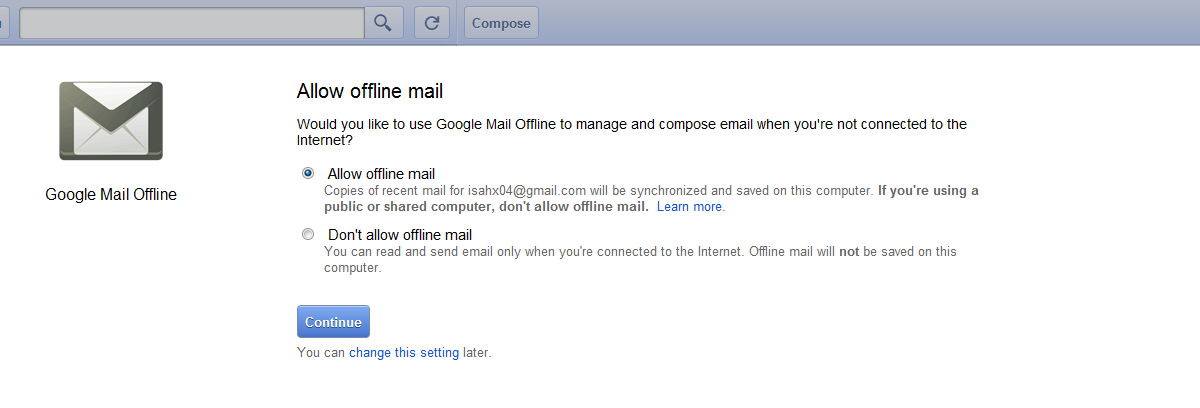This screenshot has width=1200, height=408.
Task: Click the partially visible button left of search box
Action: (x=4, y=23)
